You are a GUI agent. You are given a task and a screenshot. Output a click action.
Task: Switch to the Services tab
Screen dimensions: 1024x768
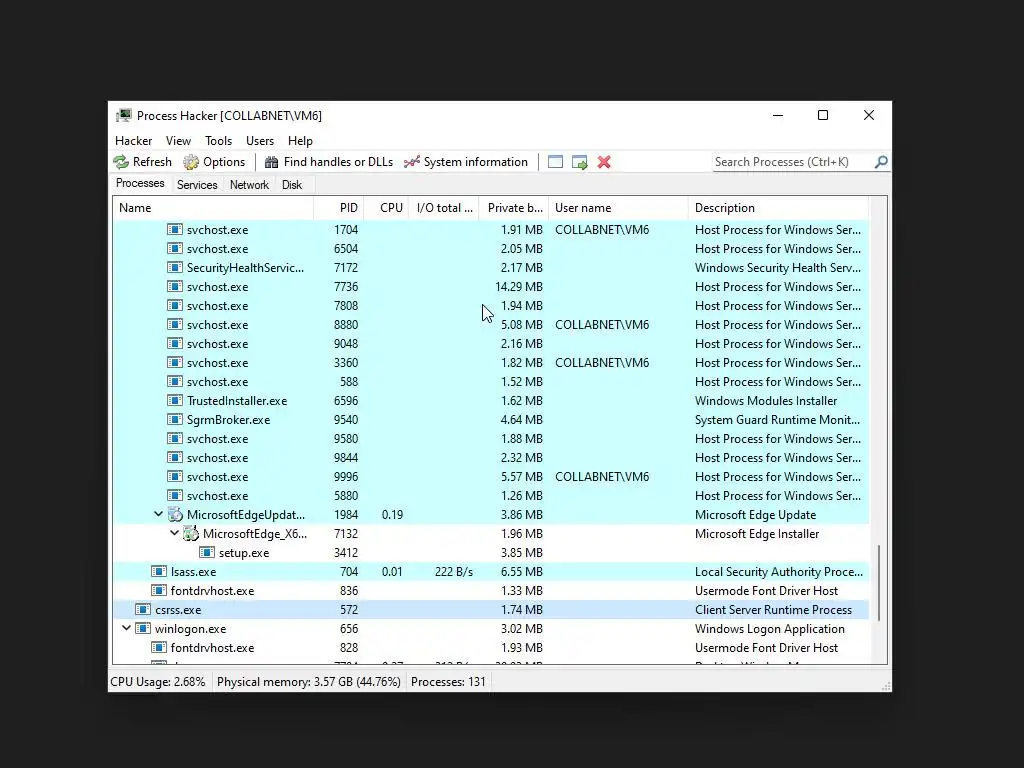tap(197, 185)
